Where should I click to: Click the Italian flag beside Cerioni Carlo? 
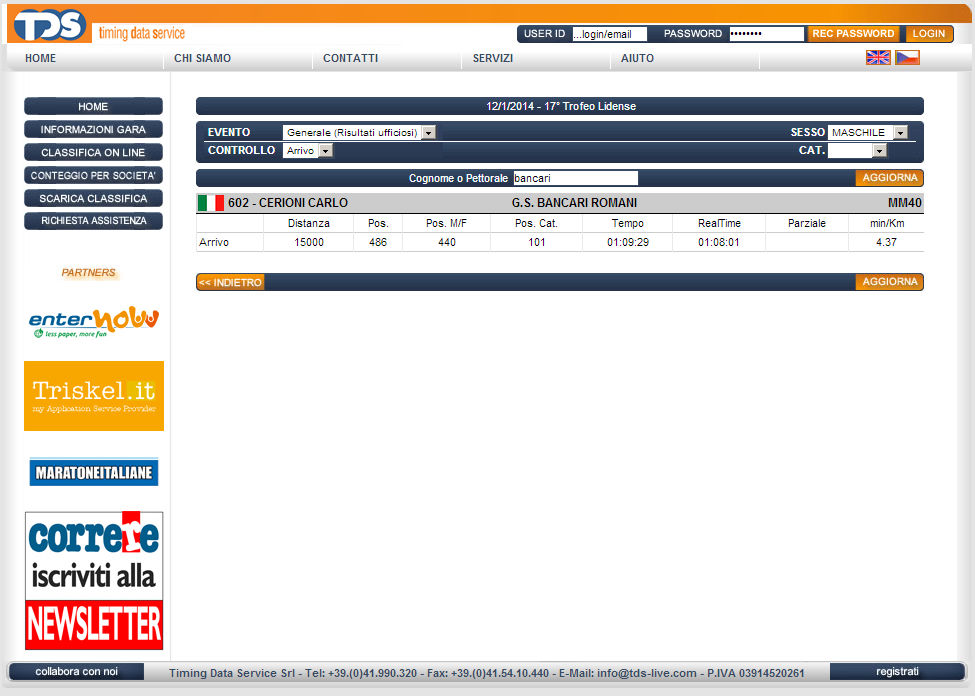pos(210,203)
